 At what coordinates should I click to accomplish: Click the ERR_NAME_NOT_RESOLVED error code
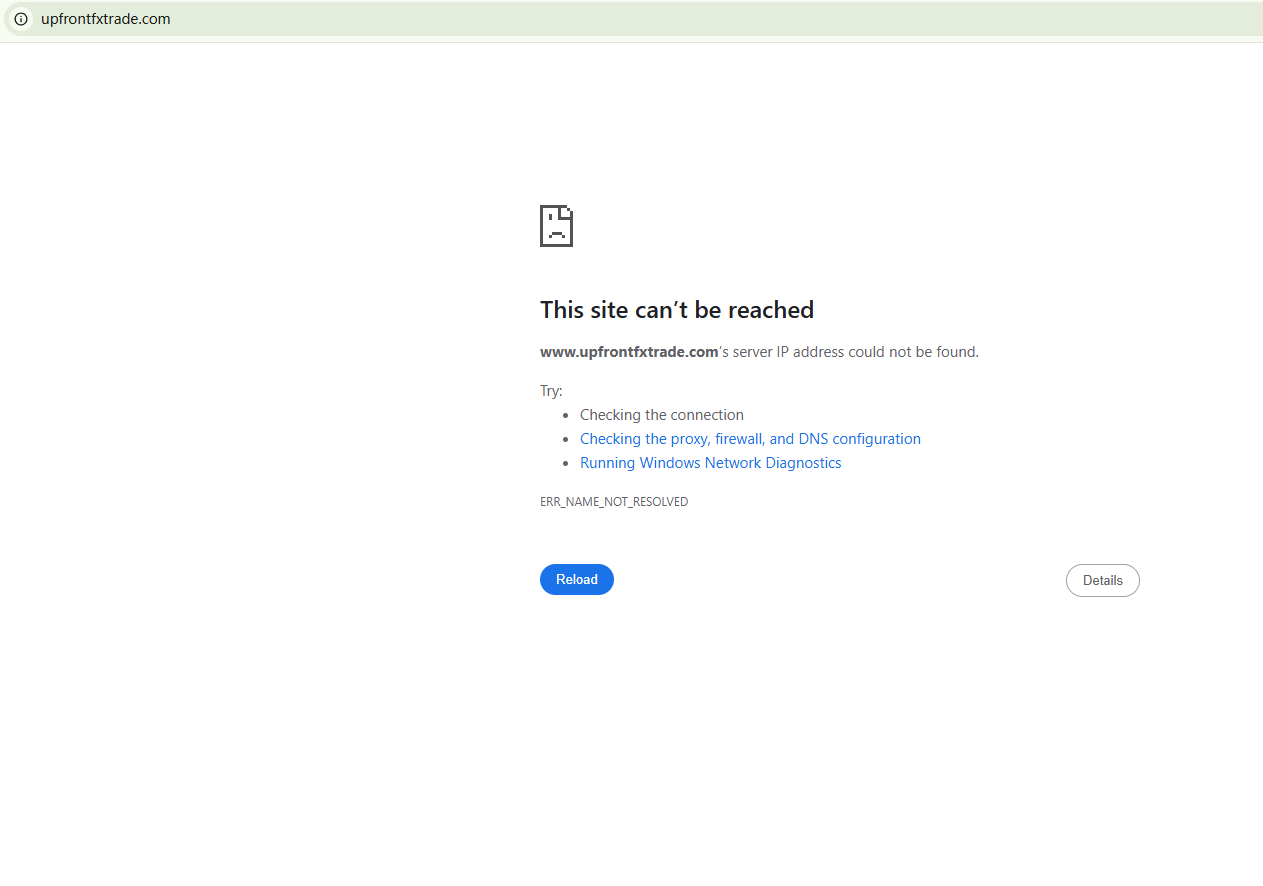tap(614, 502)
